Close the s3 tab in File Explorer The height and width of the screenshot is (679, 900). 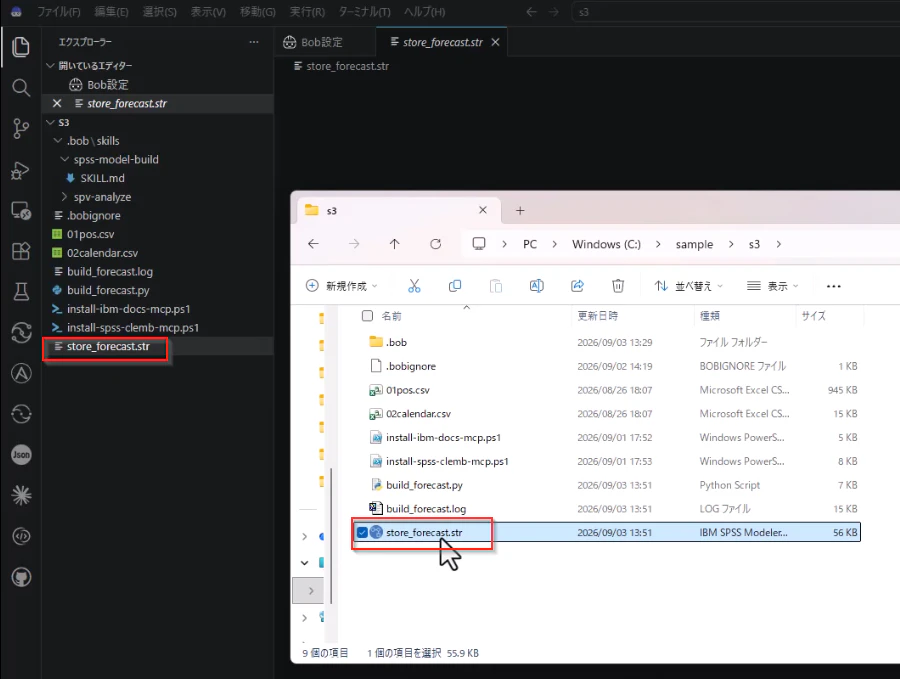click(483, 210)
